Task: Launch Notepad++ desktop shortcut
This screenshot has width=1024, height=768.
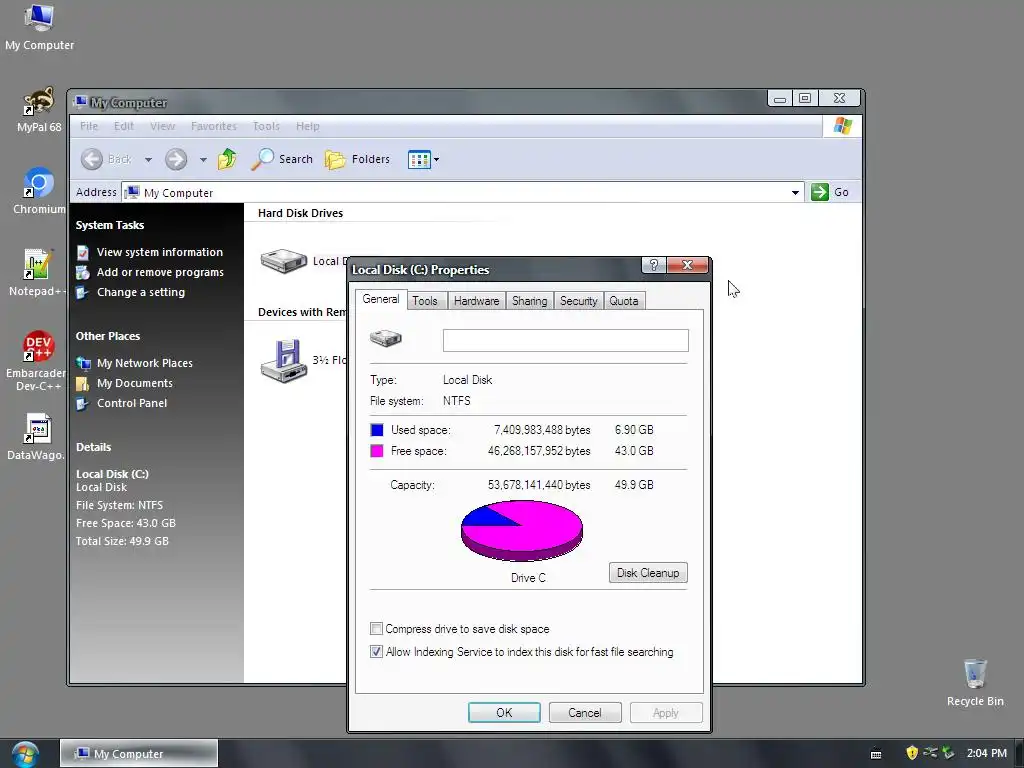Action: click(x=38, y=273)
